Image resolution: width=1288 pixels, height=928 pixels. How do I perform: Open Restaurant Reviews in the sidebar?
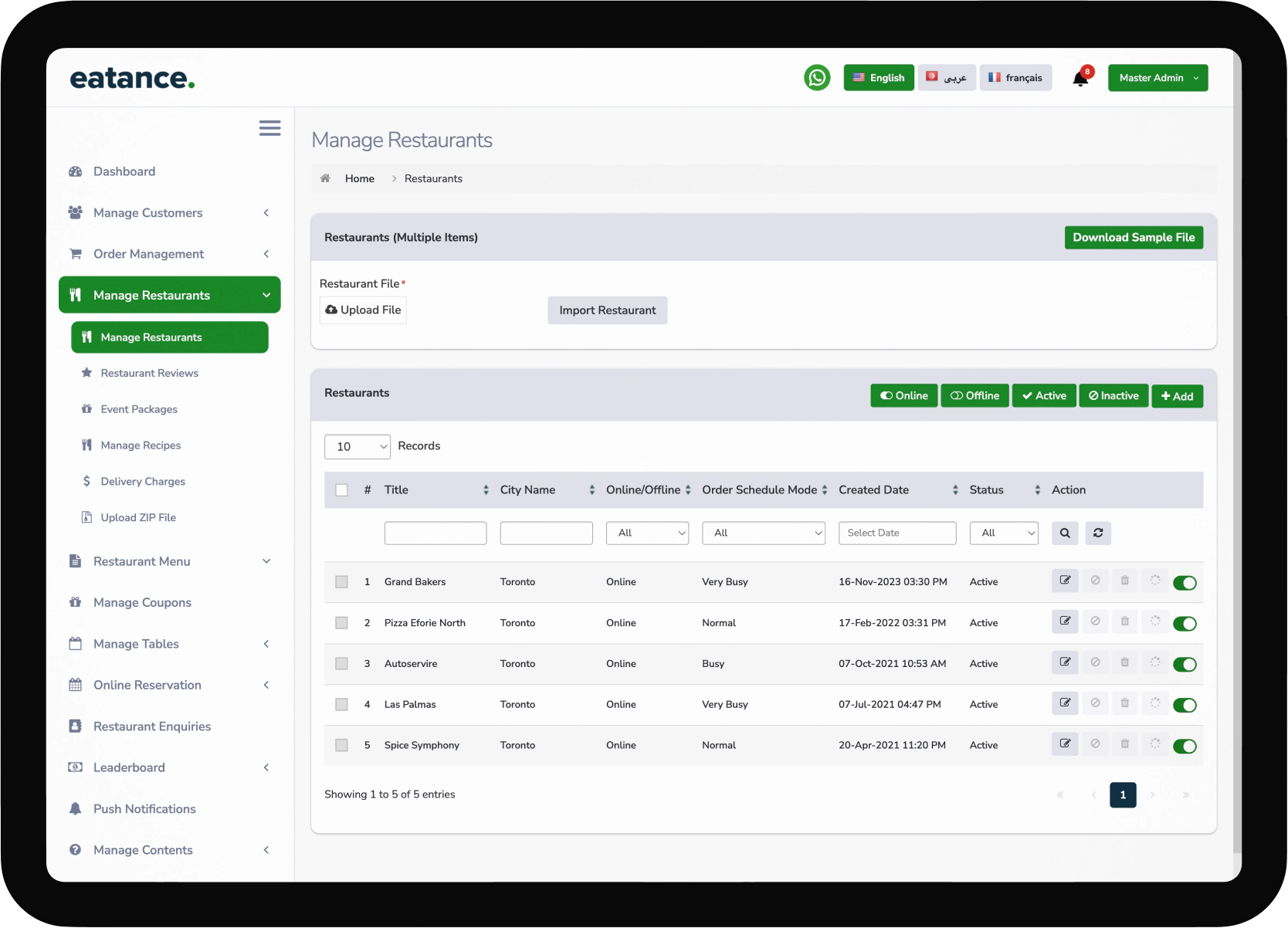[x=149, y=373]
